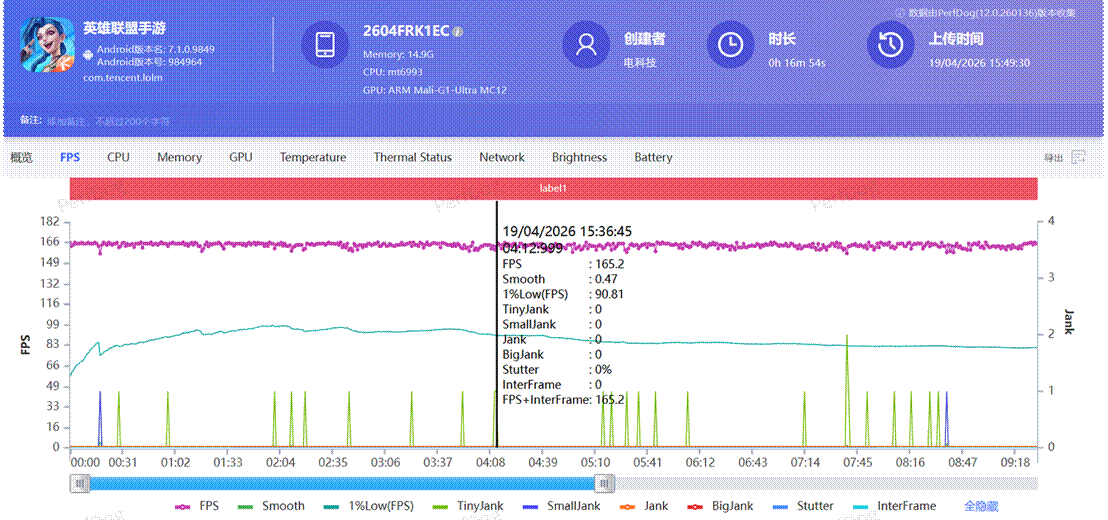The height and width of the screenshot is (520, 1108).
Task: Toggle FPS series in chart legend
Action: [198, 506]
